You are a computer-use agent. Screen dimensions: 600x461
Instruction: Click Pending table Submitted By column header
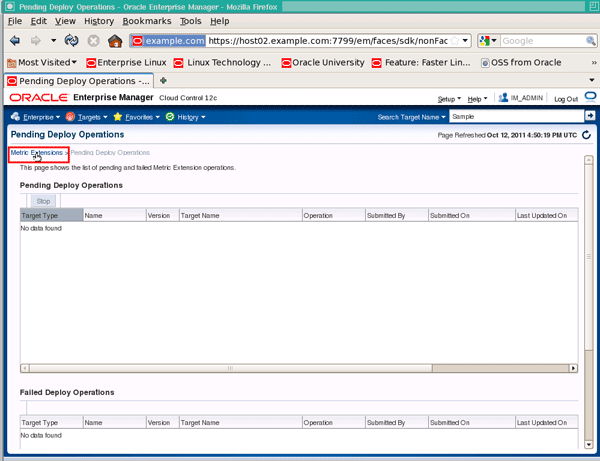[x=397, y=215]
